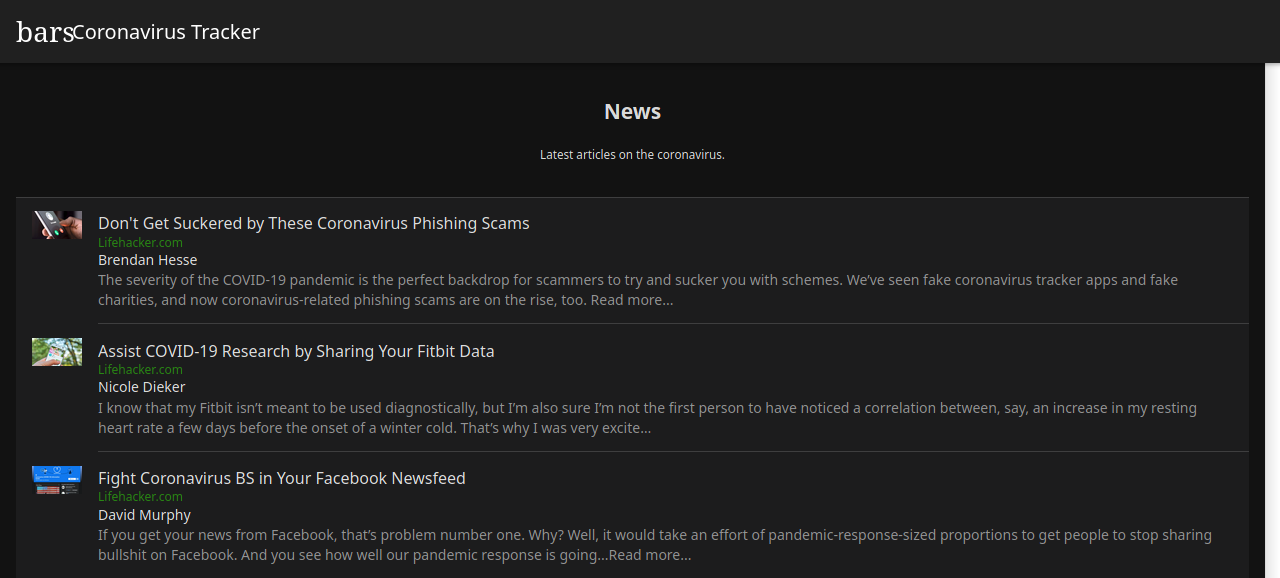
Task: Open the phishing scams article thumbnail
Action: (x=57, y=225)
